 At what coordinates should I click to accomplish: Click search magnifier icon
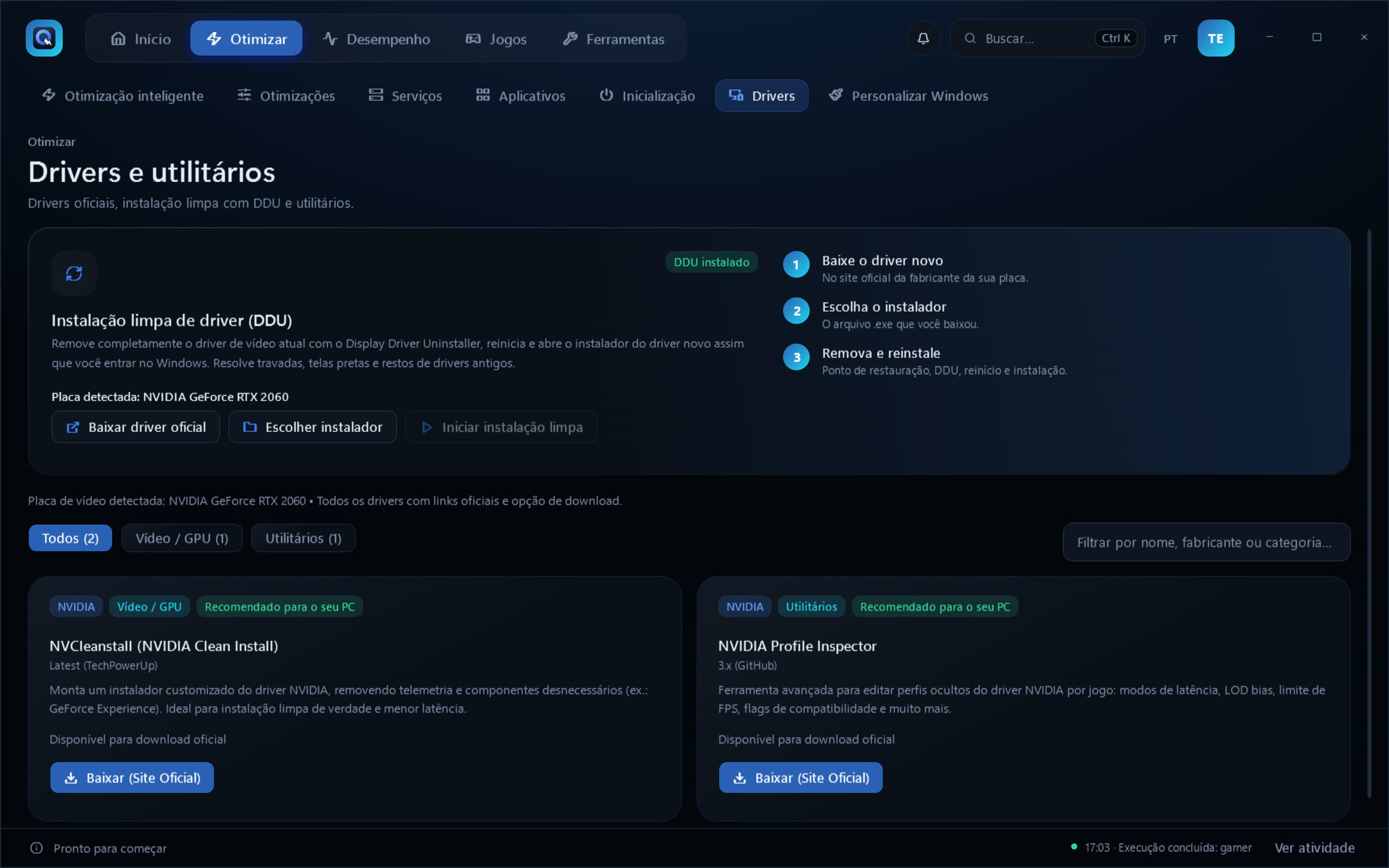pyautogui.click(x=970, y=39)
